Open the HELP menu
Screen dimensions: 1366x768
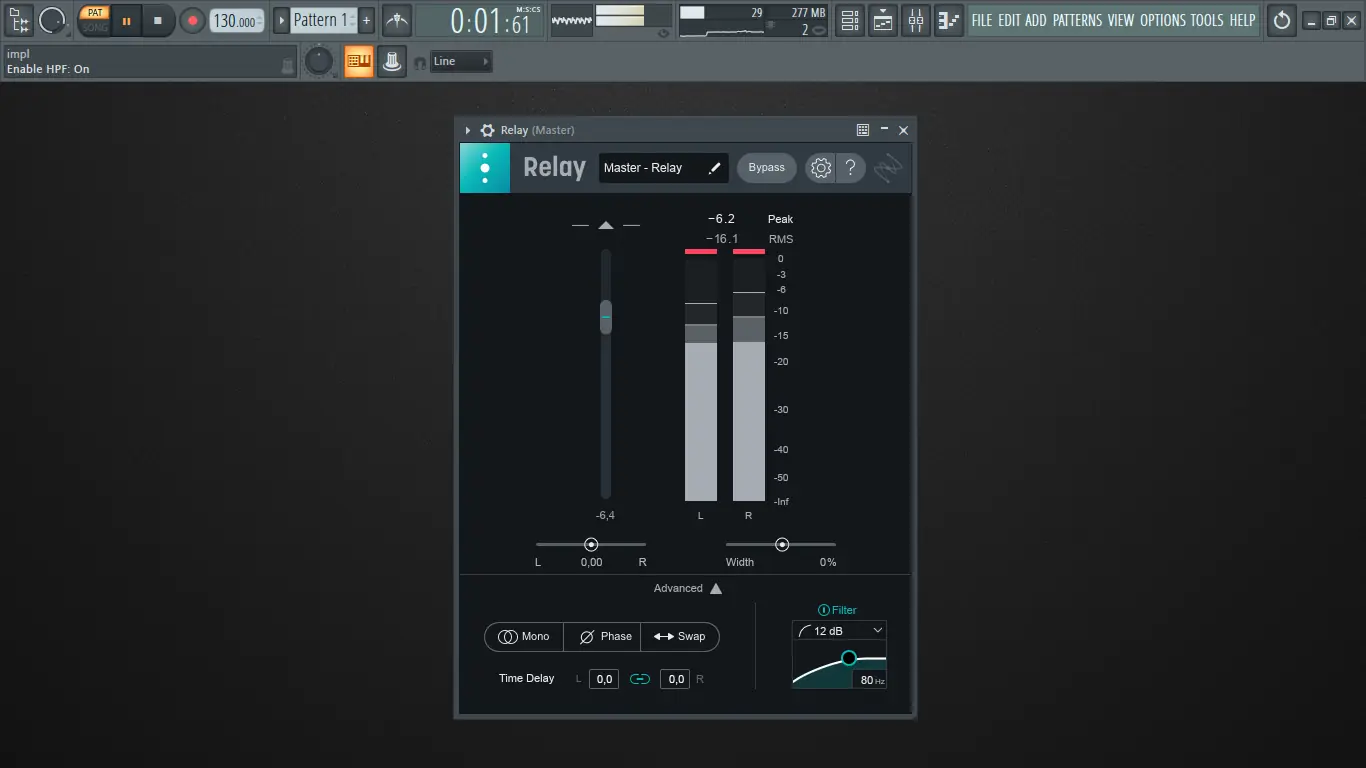pyautogui.click(x=1242, y=20)
